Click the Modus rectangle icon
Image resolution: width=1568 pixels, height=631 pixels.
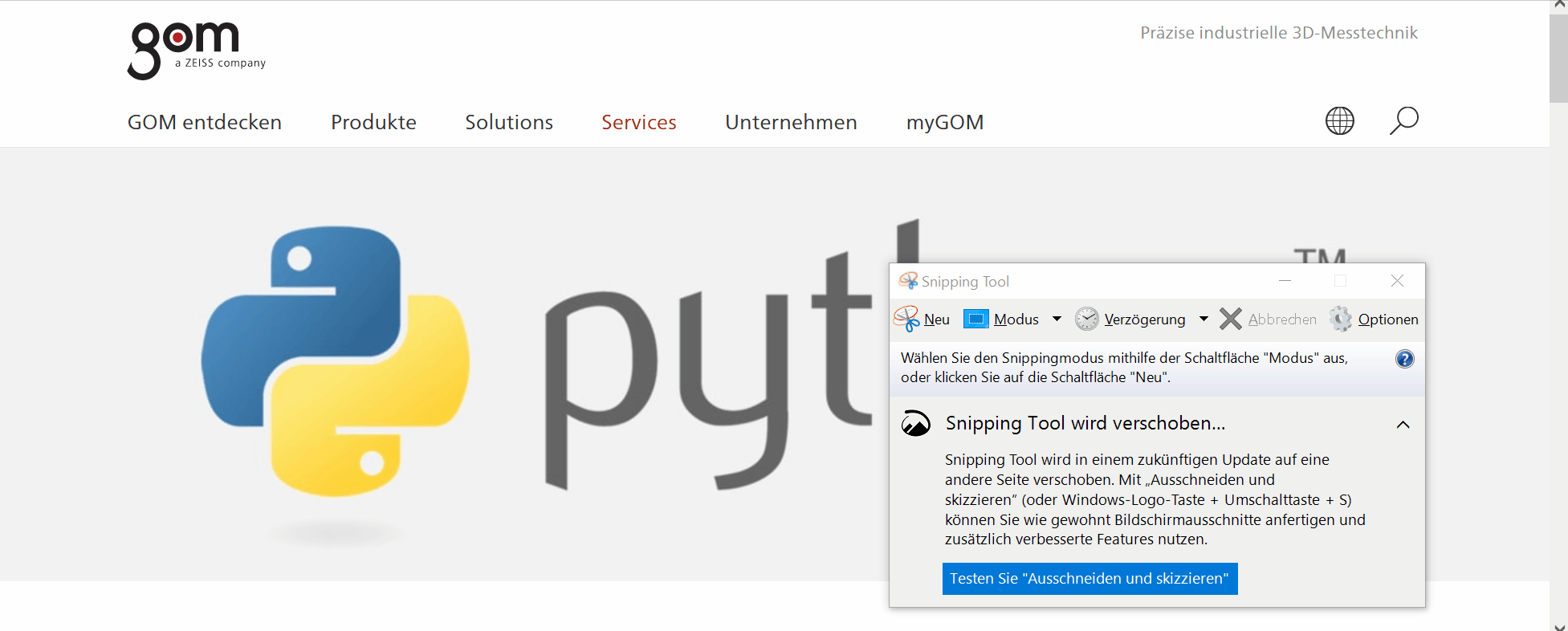click(x=975, y=320)
